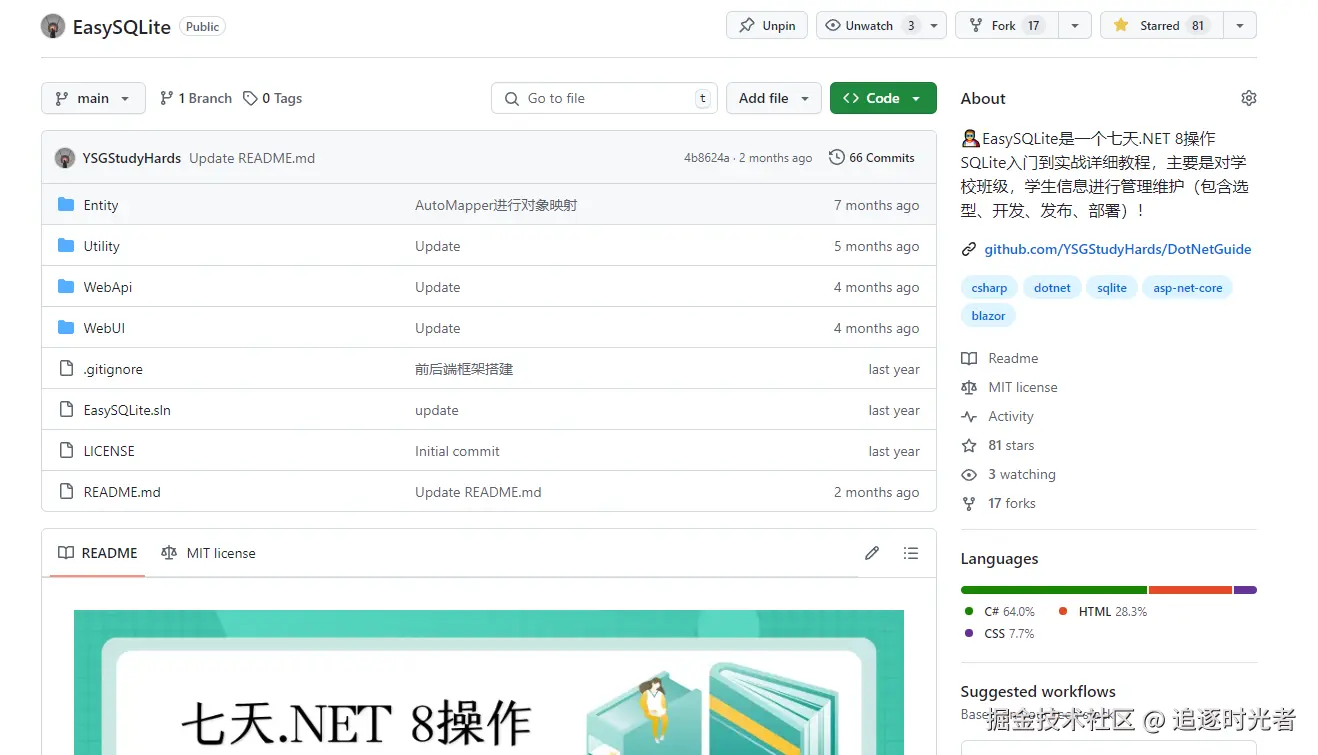This screenshot has width=1318, height=755.
Task: Switch to the README tab
Action: tap(98, 553)
